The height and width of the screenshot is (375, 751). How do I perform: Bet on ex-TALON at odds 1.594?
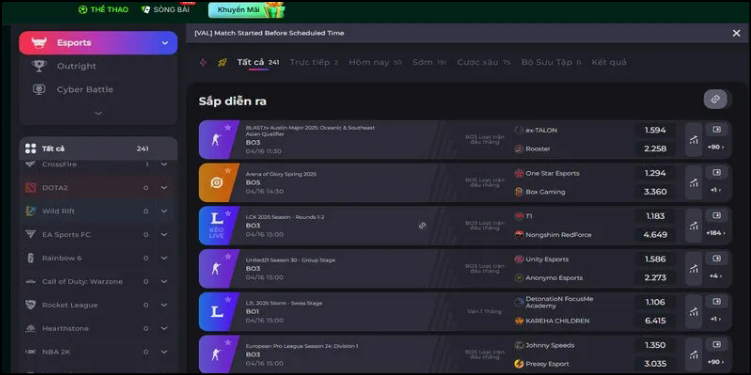pos(655,130)
